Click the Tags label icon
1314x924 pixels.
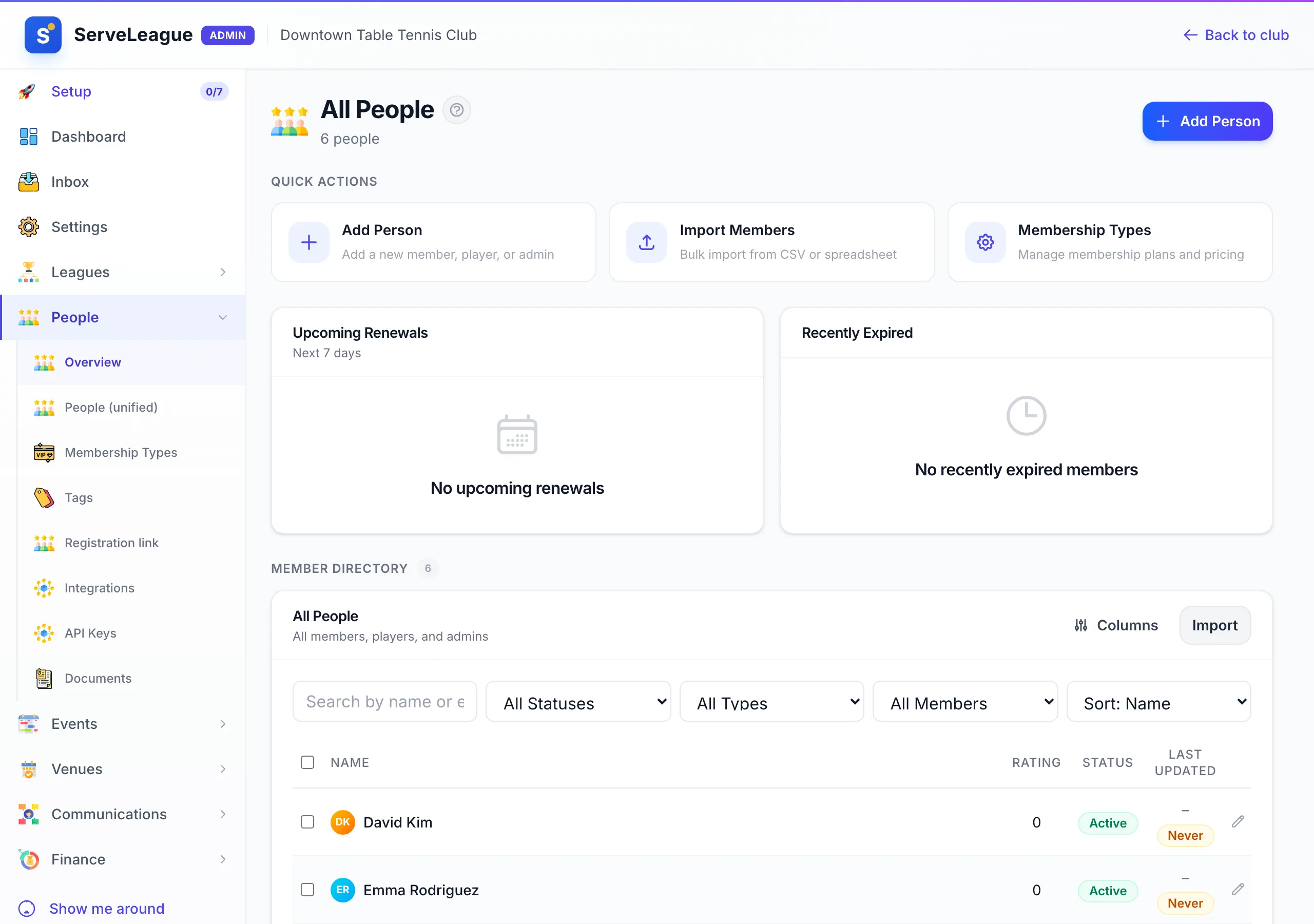[44, 498]
